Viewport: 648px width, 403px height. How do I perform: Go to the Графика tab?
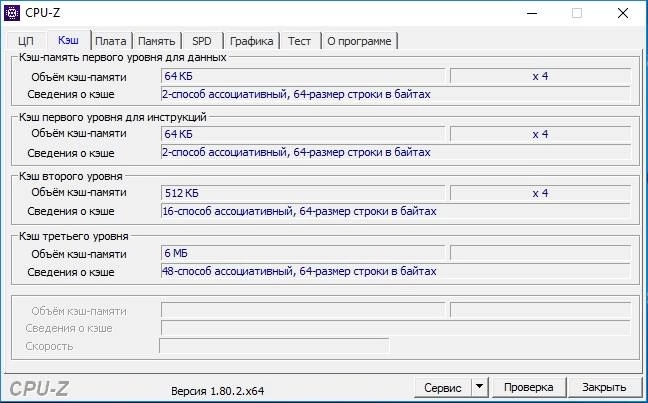click(x=251, y=41)
